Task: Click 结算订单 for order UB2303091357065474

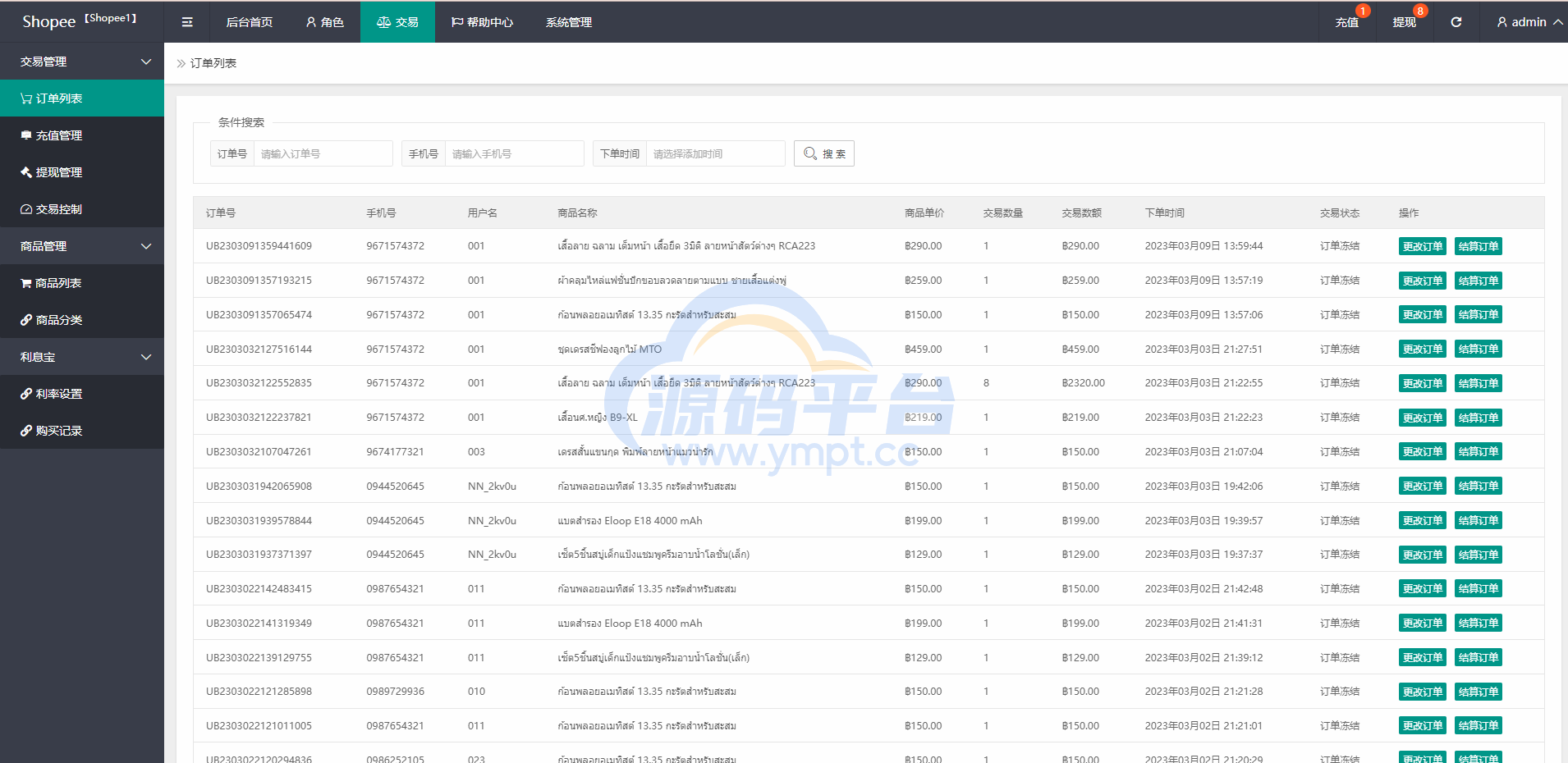Action: (1478, 315)
